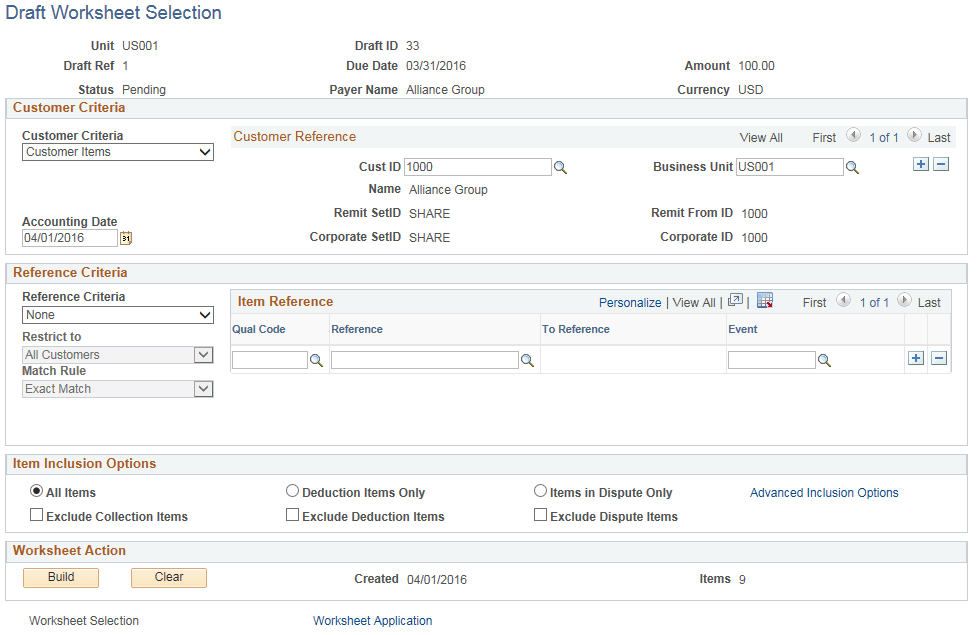Open the Qual Code lookup magnifier

tap(317, 360)
